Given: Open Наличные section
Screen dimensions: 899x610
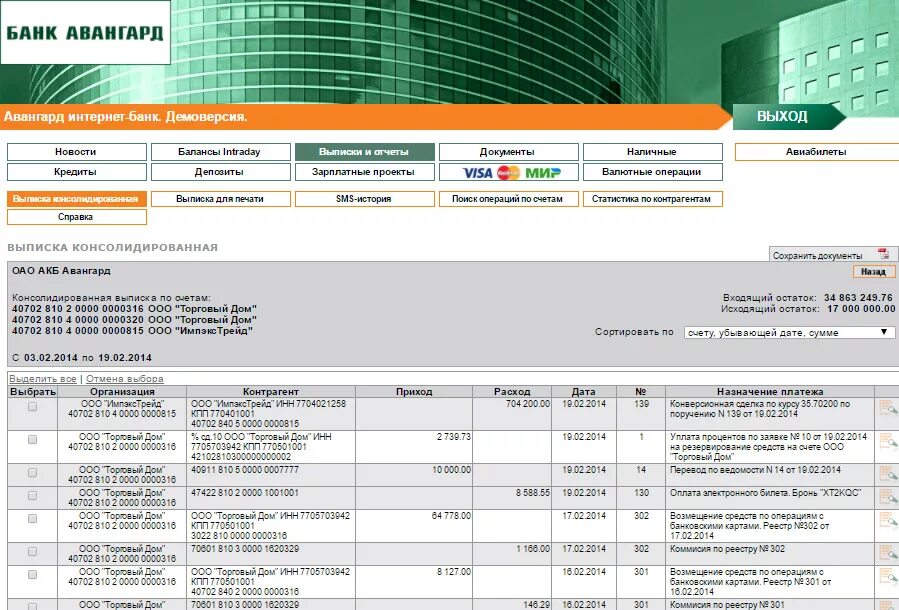Looking at the screenshot, I should (652, 152).
